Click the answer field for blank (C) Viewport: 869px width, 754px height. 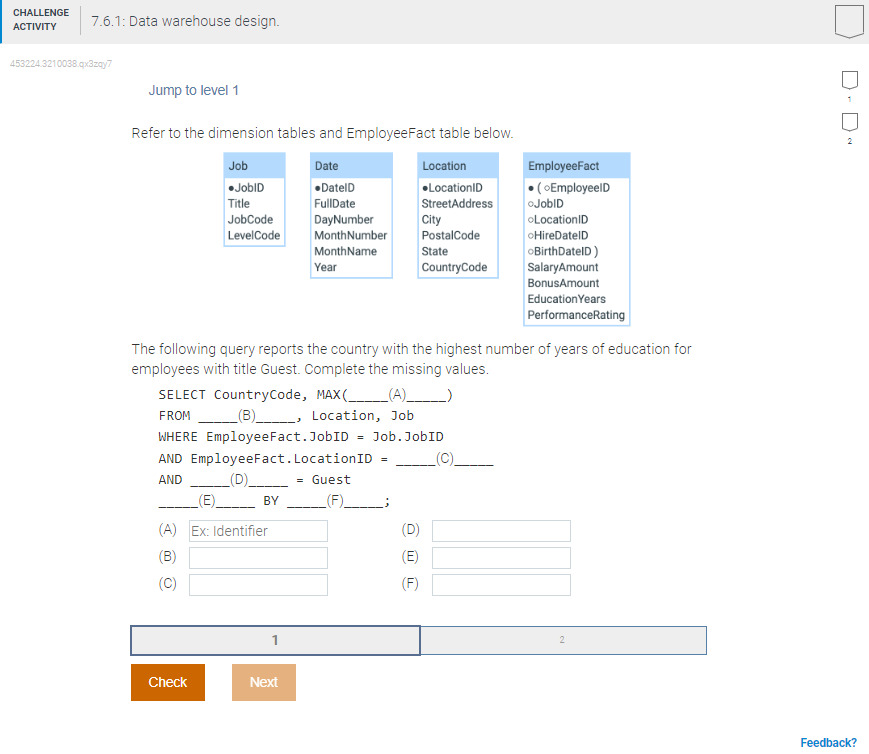[x=257, y=584]
